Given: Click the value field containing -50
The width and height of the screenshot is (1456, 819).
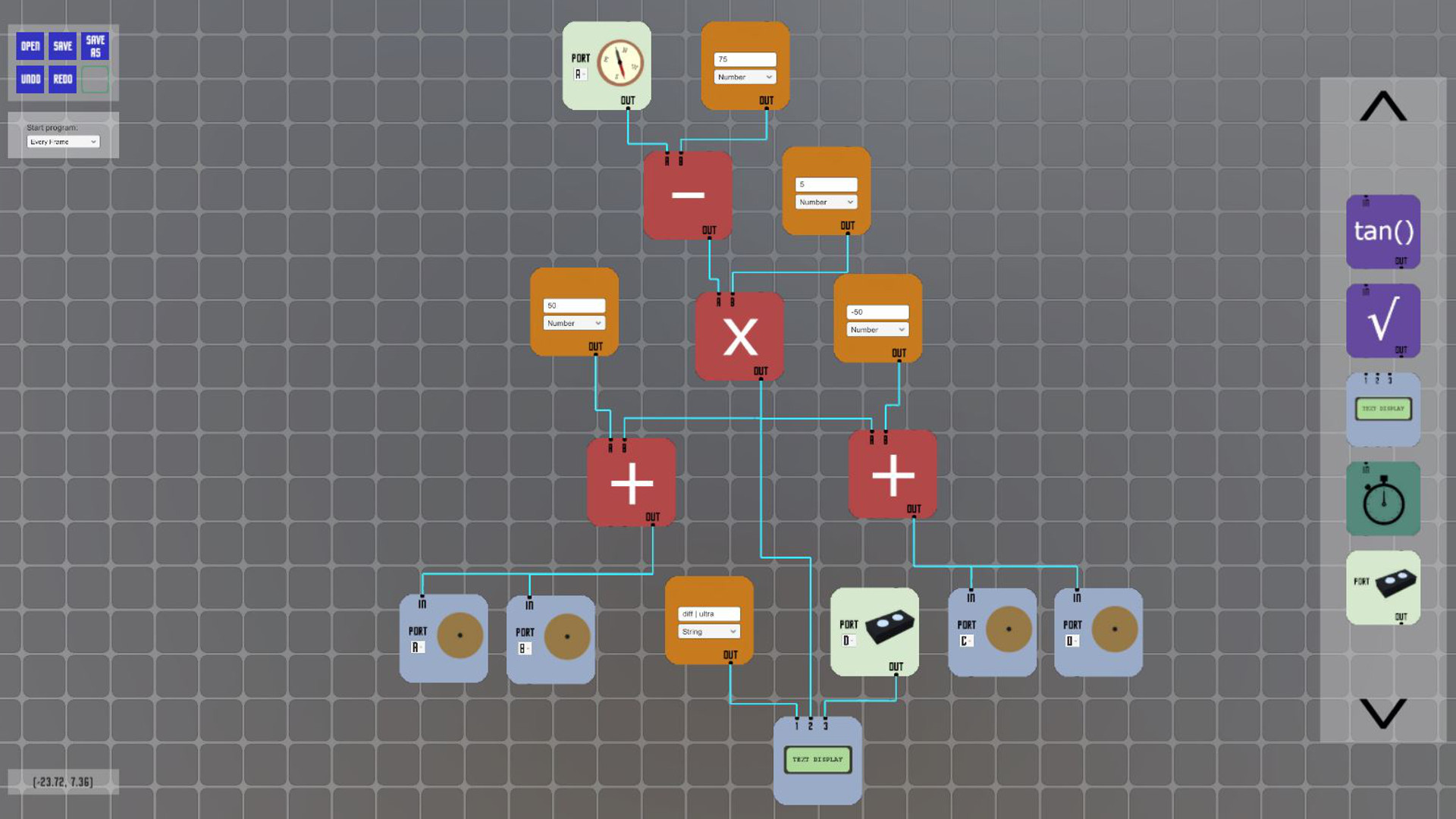Looking at the screenshot, I should (877, 312).
